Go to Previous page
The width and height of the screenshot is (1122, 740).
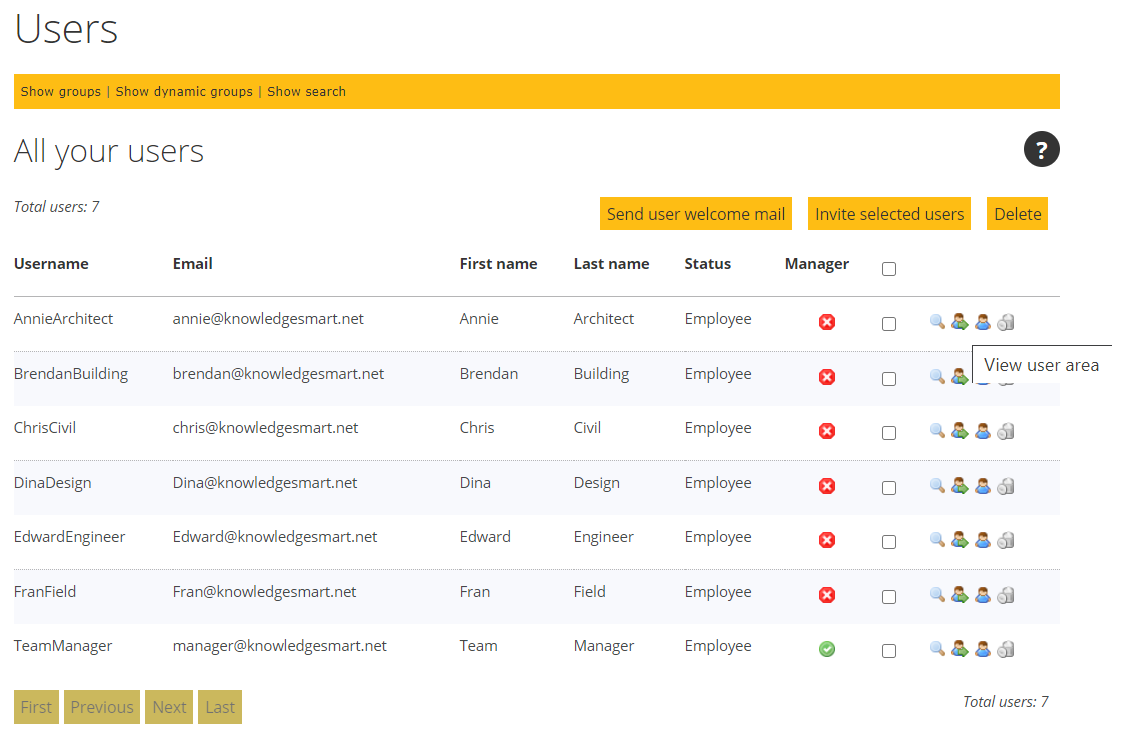pos(102,707)
